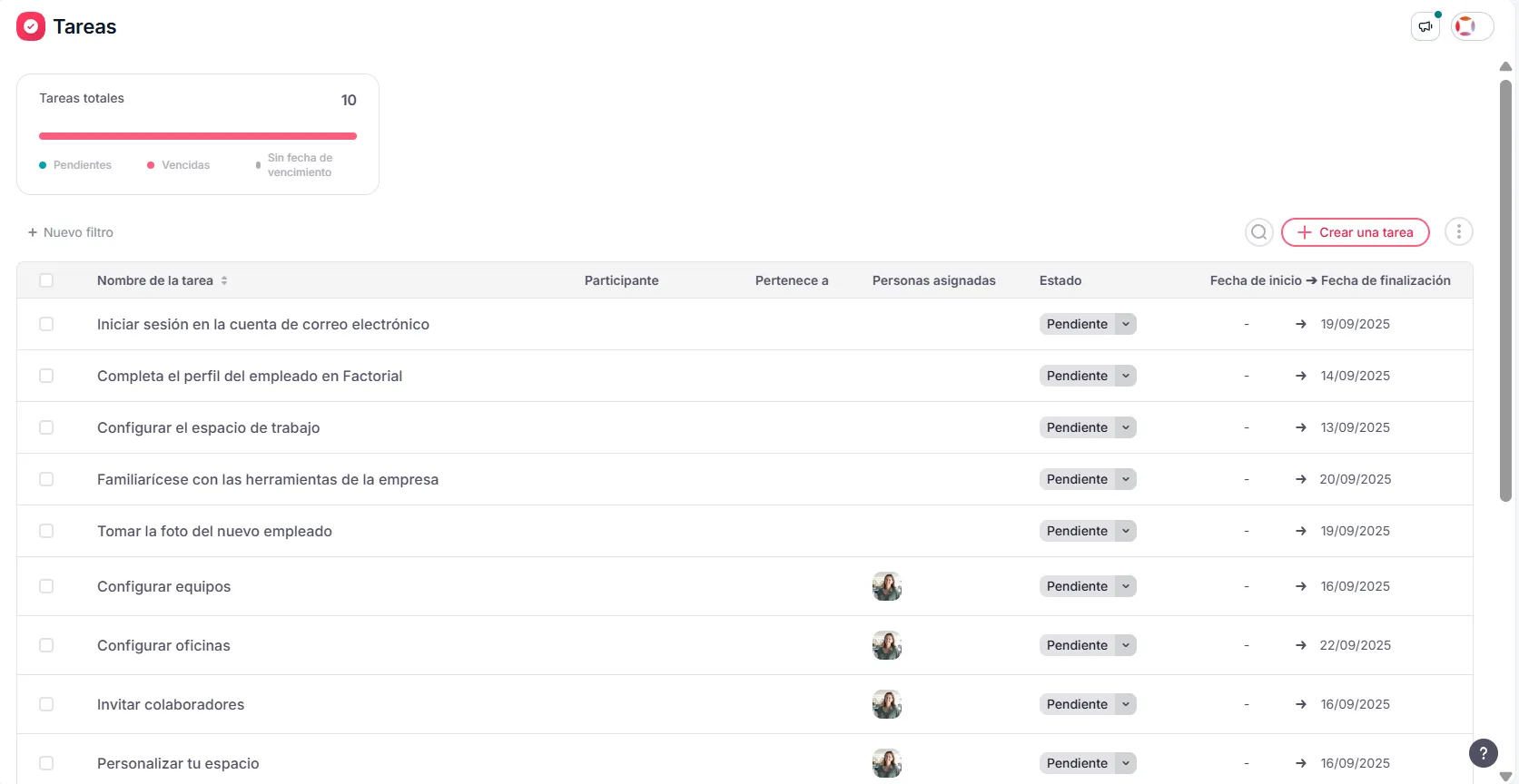Click the pink Tareas totales progress bar
Screen dimensions: 1519x784
click(198, 136)
